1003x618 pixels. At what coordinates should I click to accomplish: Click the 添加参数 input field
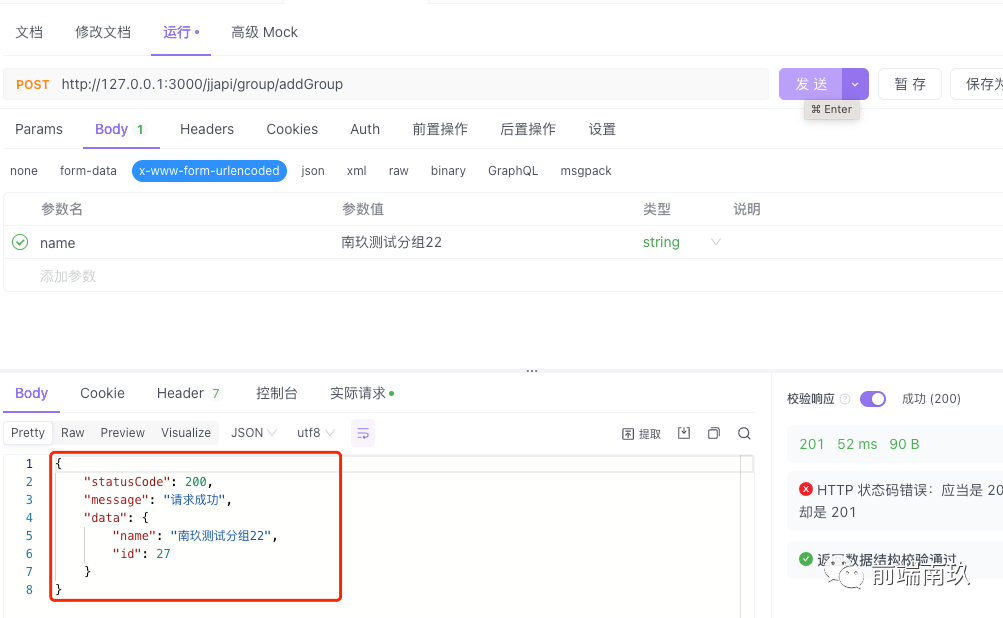(x=68, y=276)
